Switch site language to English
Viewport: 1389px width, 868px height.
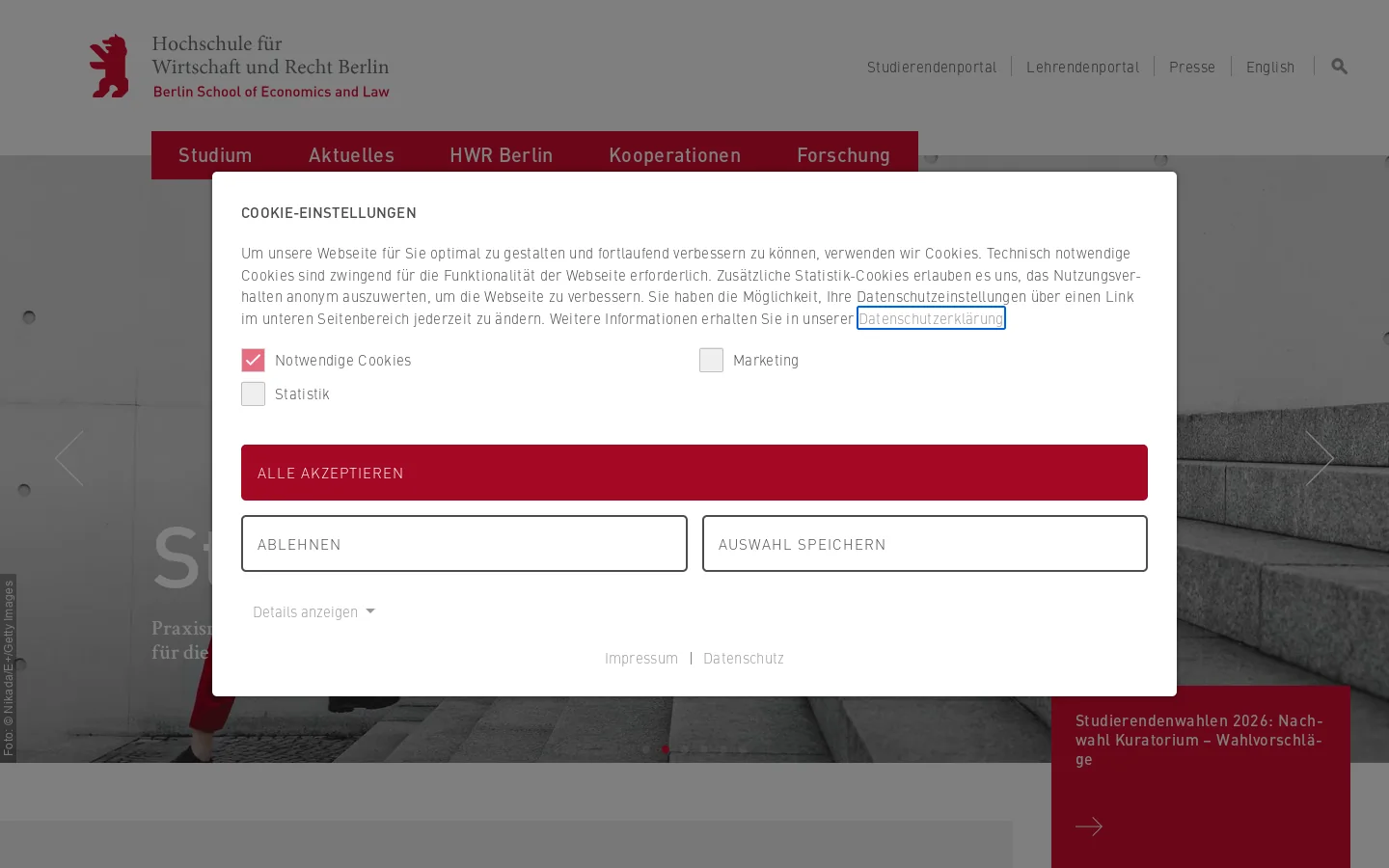[x=1270, y=67]
